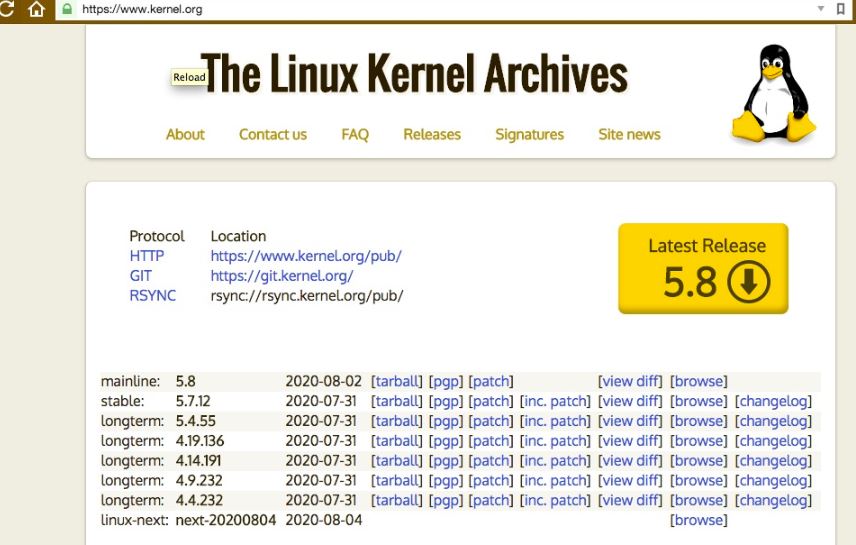This screenshot has height=545, width=856.
Task: Open inc. patch for longterm 4.4.232
Action: (555, 500)
